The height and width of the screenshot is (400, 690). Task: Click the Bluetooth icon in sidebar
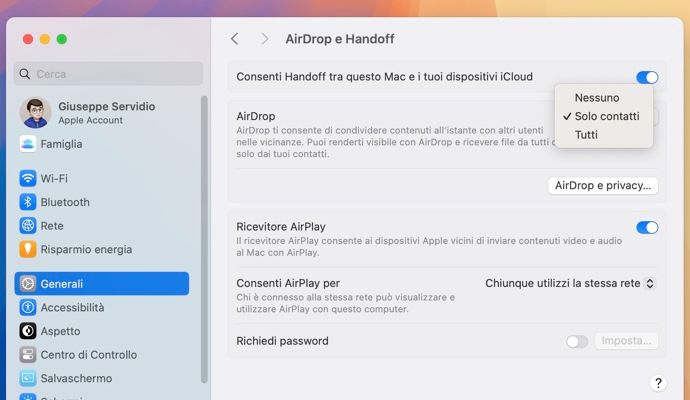pyautogui.click(x=28, y=202)
